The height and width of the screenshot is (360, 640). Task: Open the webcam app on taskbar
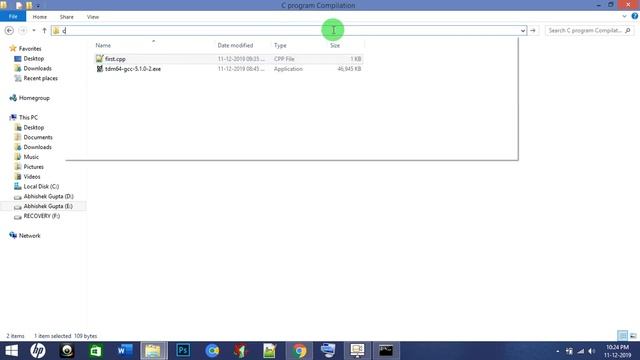(67, 351)
